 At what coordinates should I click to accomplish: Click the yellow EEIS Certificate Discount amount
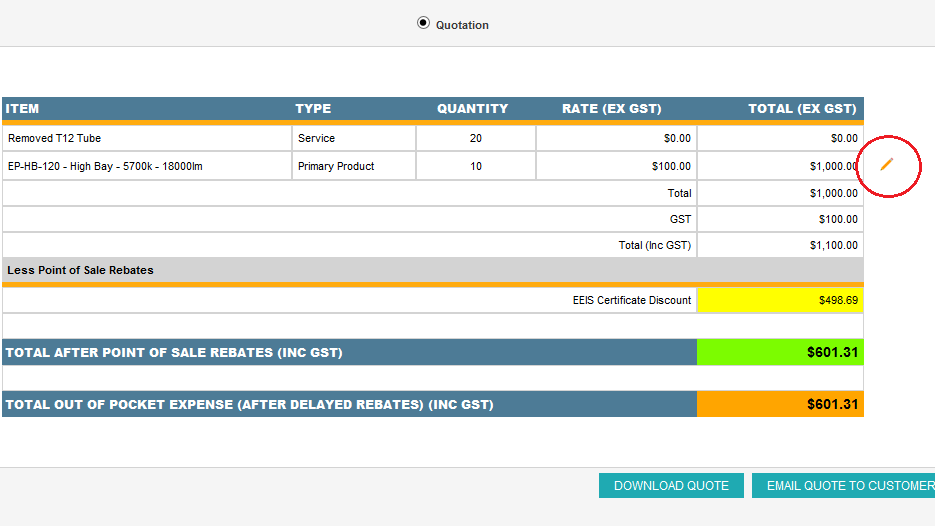780,300
